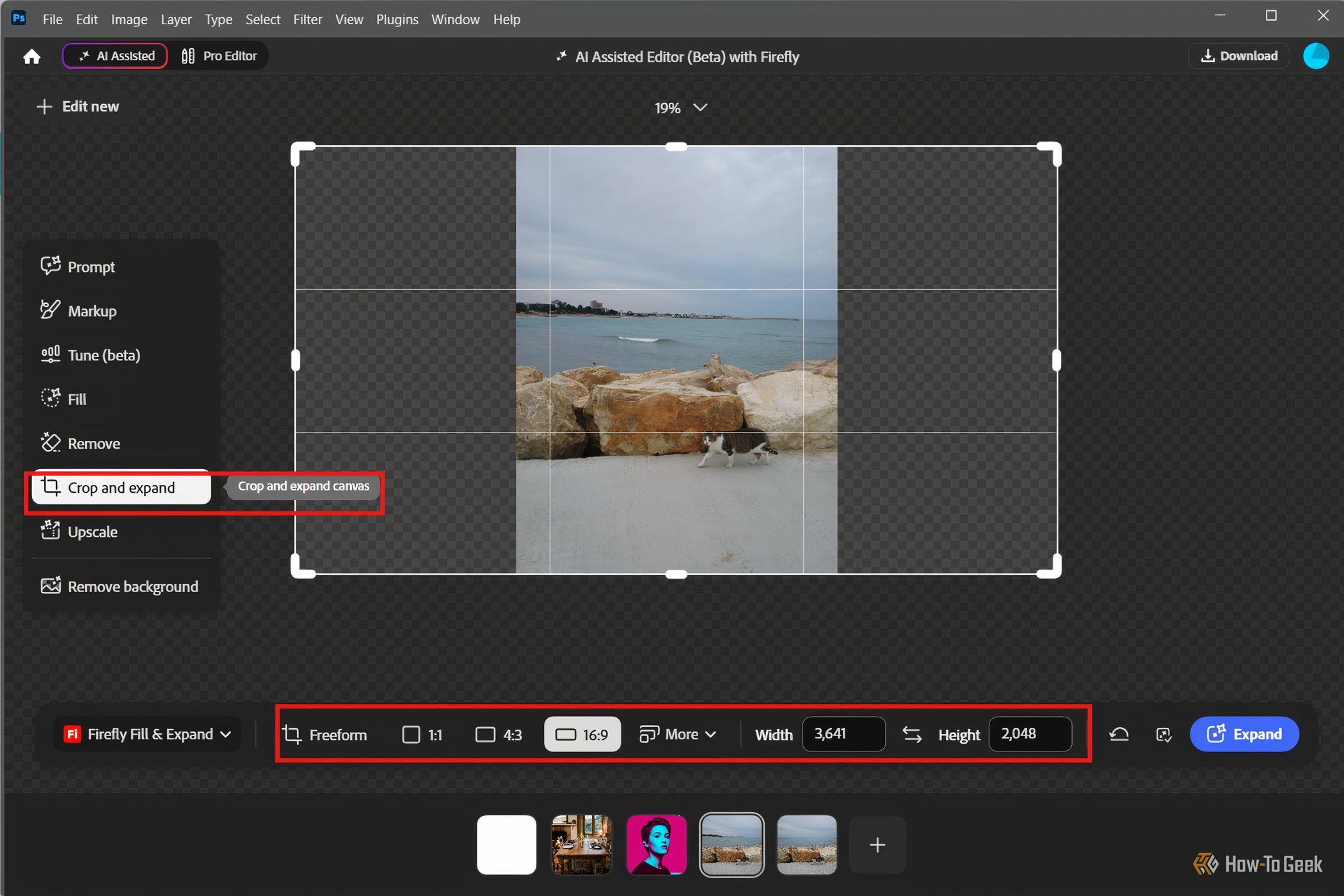Click the top edge crop handle
This screenshot has height=896, width=1344.
pos(676,147)
